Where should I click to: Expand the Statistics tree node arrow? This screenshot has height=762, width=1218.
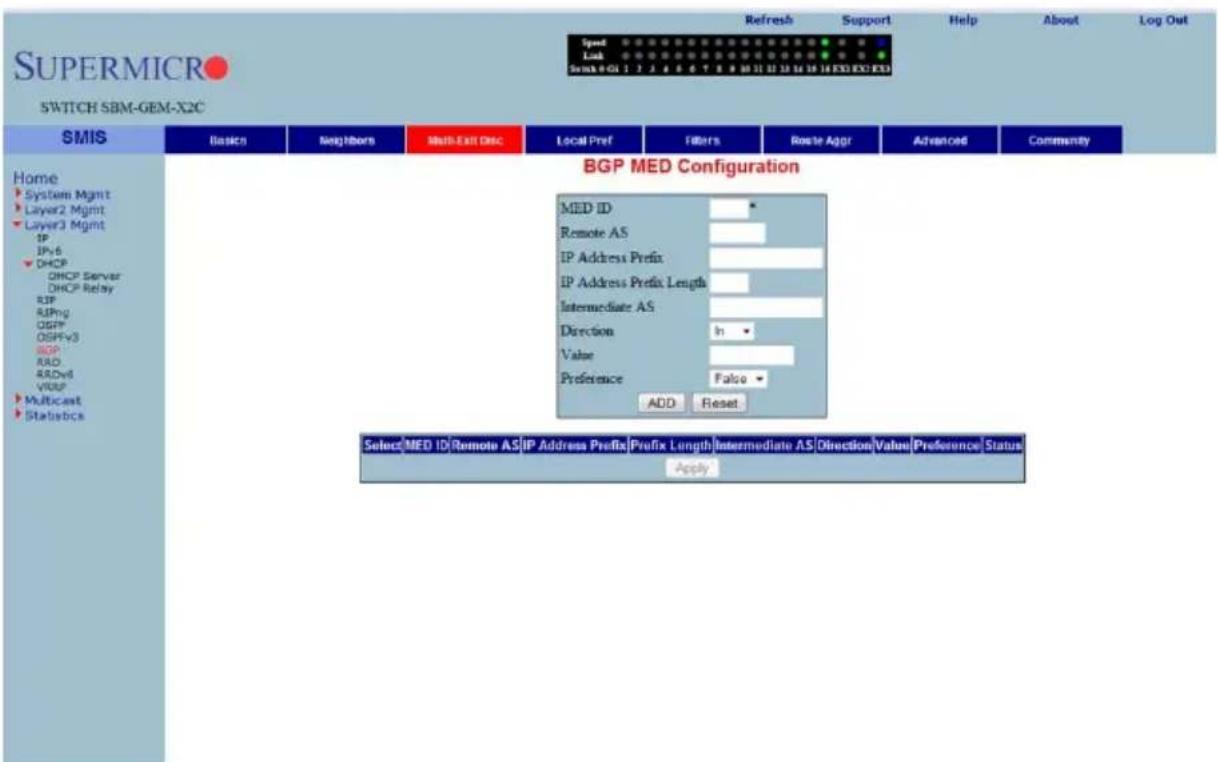[16, 416]
